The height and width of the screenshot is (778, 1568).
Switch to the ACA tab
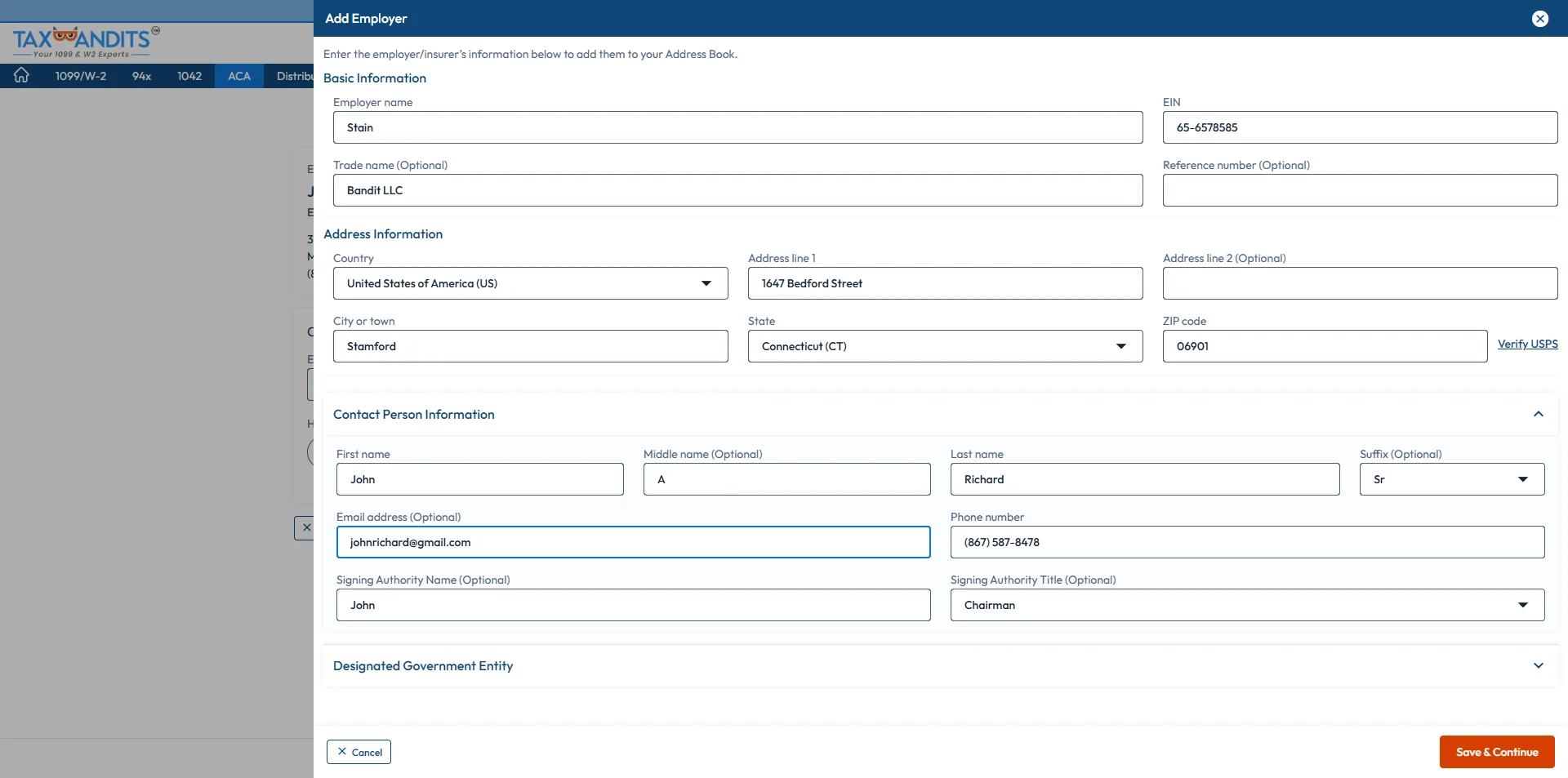(238, 75)
